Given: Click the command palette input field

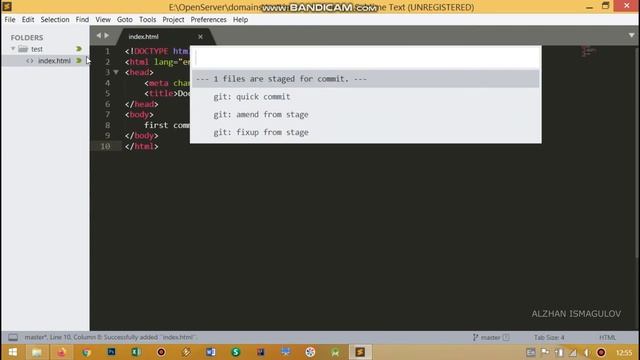Looking at the screenshot, I should (365, 59).
